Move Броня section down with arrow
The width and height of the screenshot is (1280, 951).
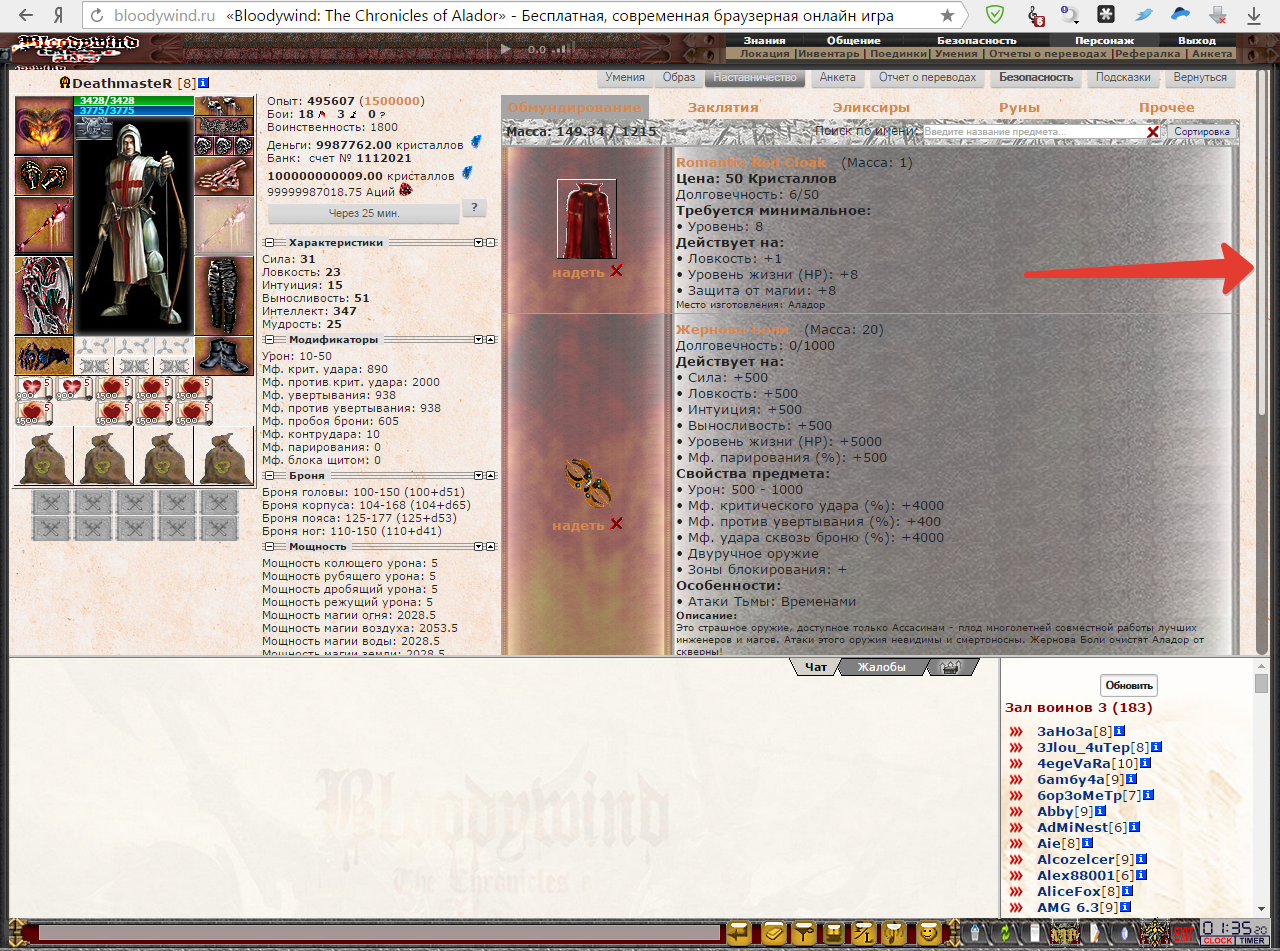[479, 476]
